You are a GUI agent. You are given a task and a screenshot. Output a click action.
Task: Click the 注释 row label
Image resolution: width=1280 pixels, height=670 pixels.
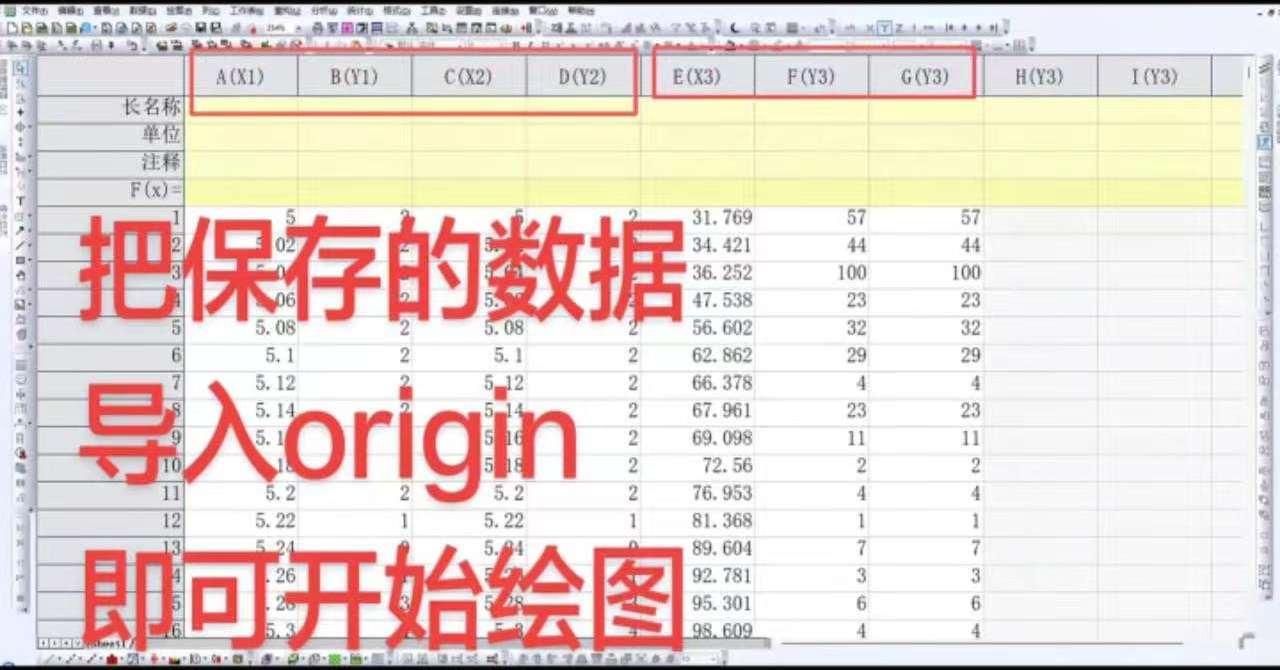coord(111,162)
